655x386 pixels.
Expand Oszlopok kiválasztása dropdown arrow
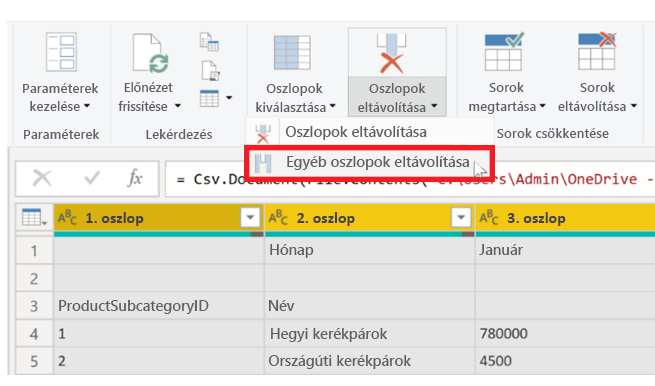333,106
